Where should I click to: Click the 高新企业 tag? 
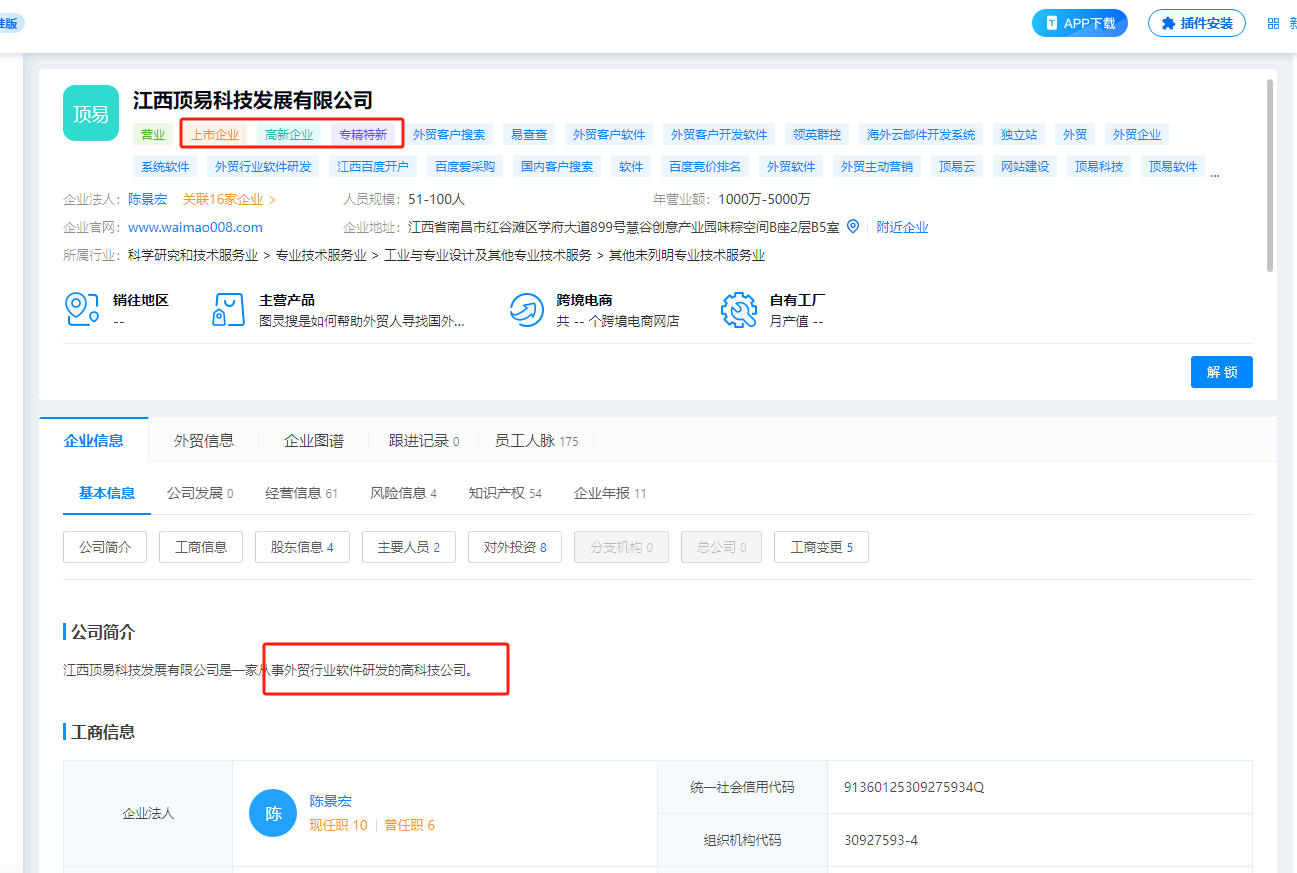289,135
